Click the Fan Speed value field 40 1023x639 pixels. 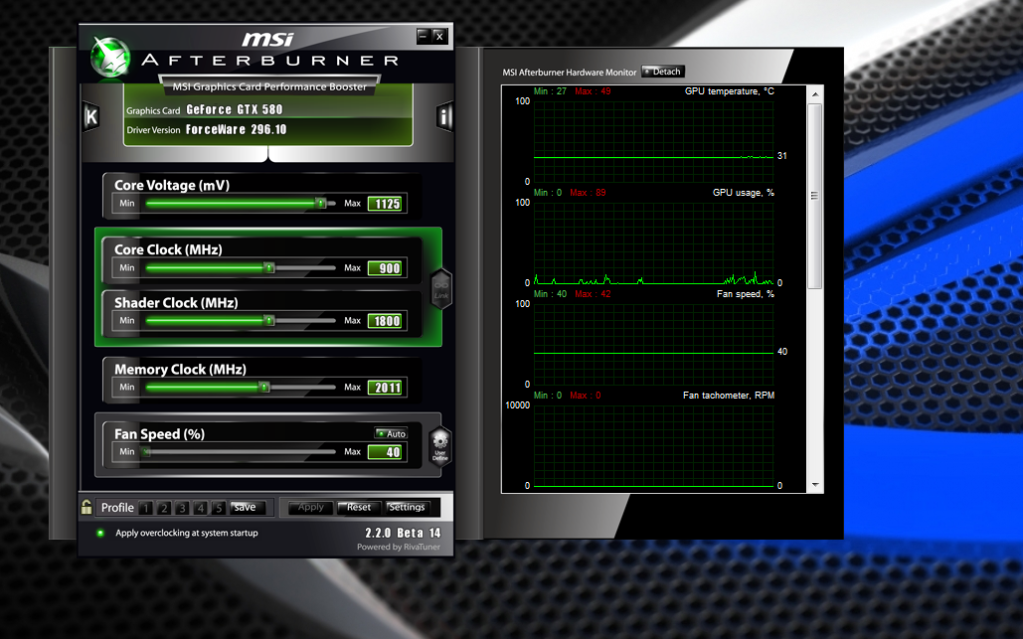tap(387, 452)
